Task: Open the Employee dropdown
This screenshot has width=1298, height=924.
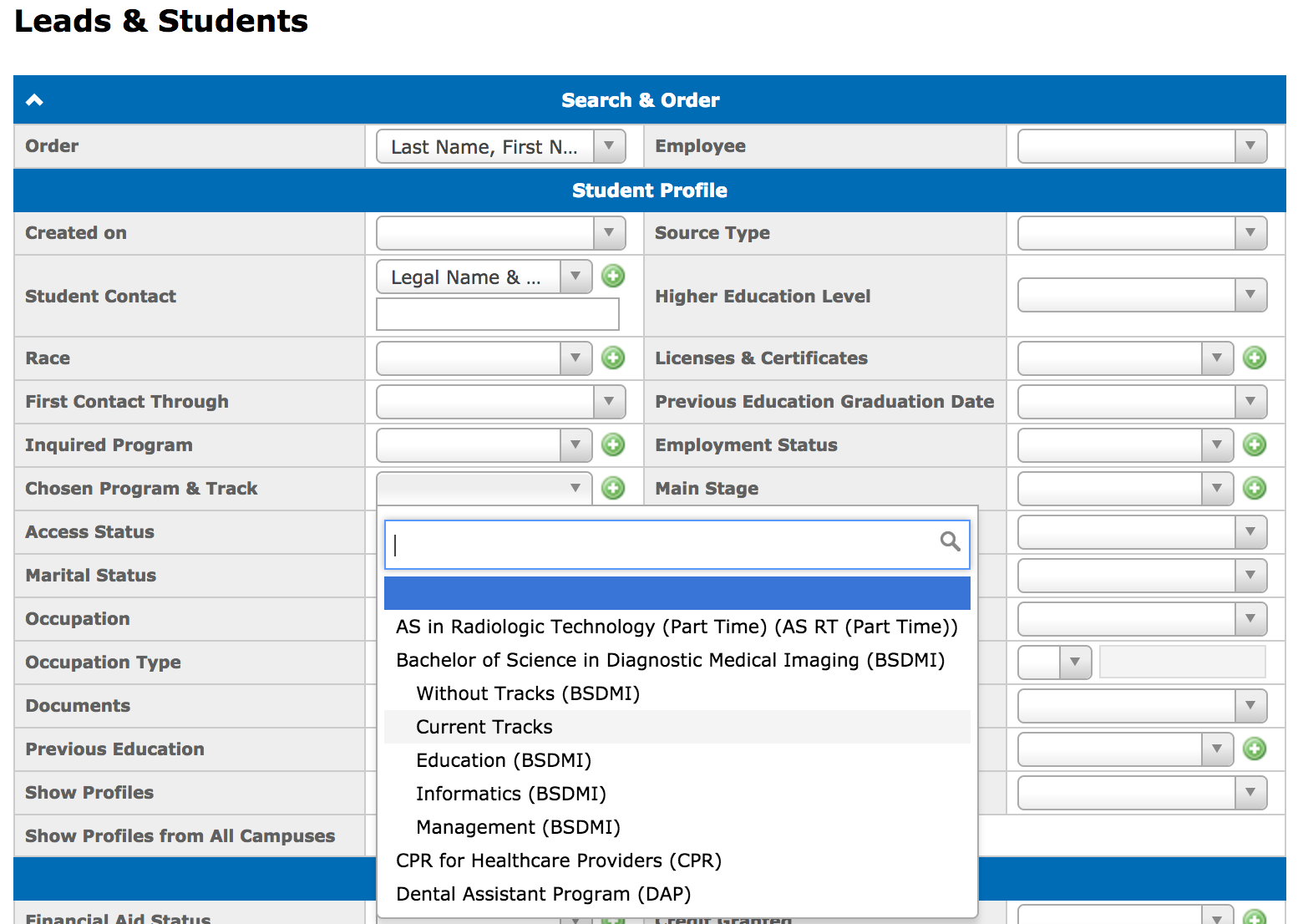Action: [1142, 146]
